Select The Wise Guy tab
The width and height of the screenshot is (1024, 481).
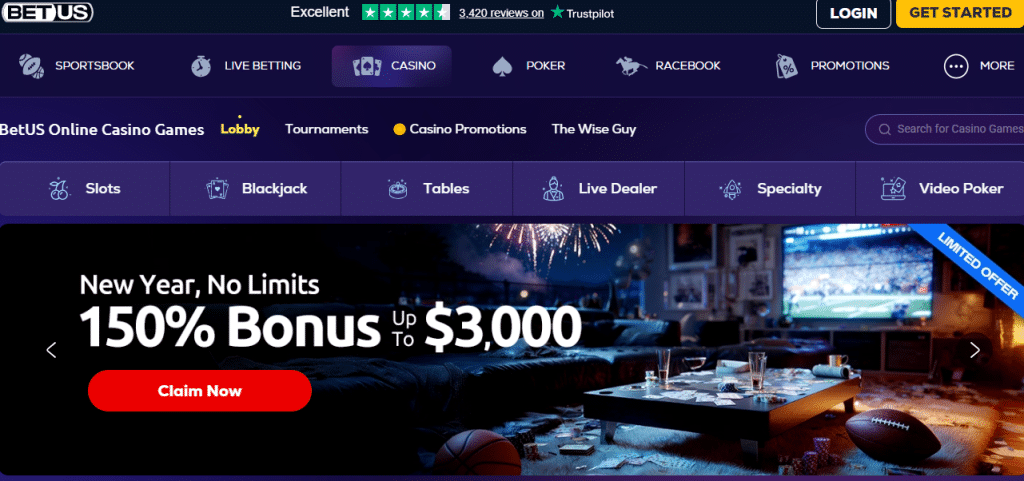click(x=594, y=129)
